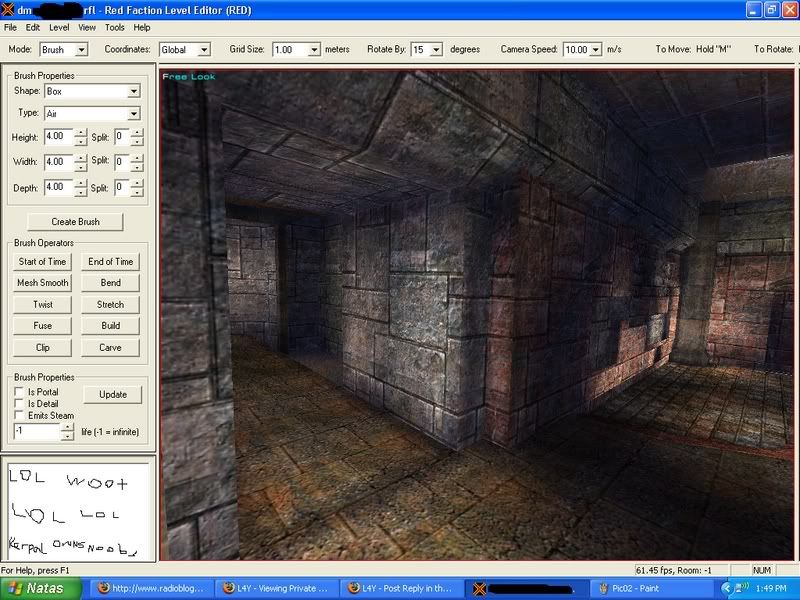Click the Red Faction editor title bar icon

8,10
